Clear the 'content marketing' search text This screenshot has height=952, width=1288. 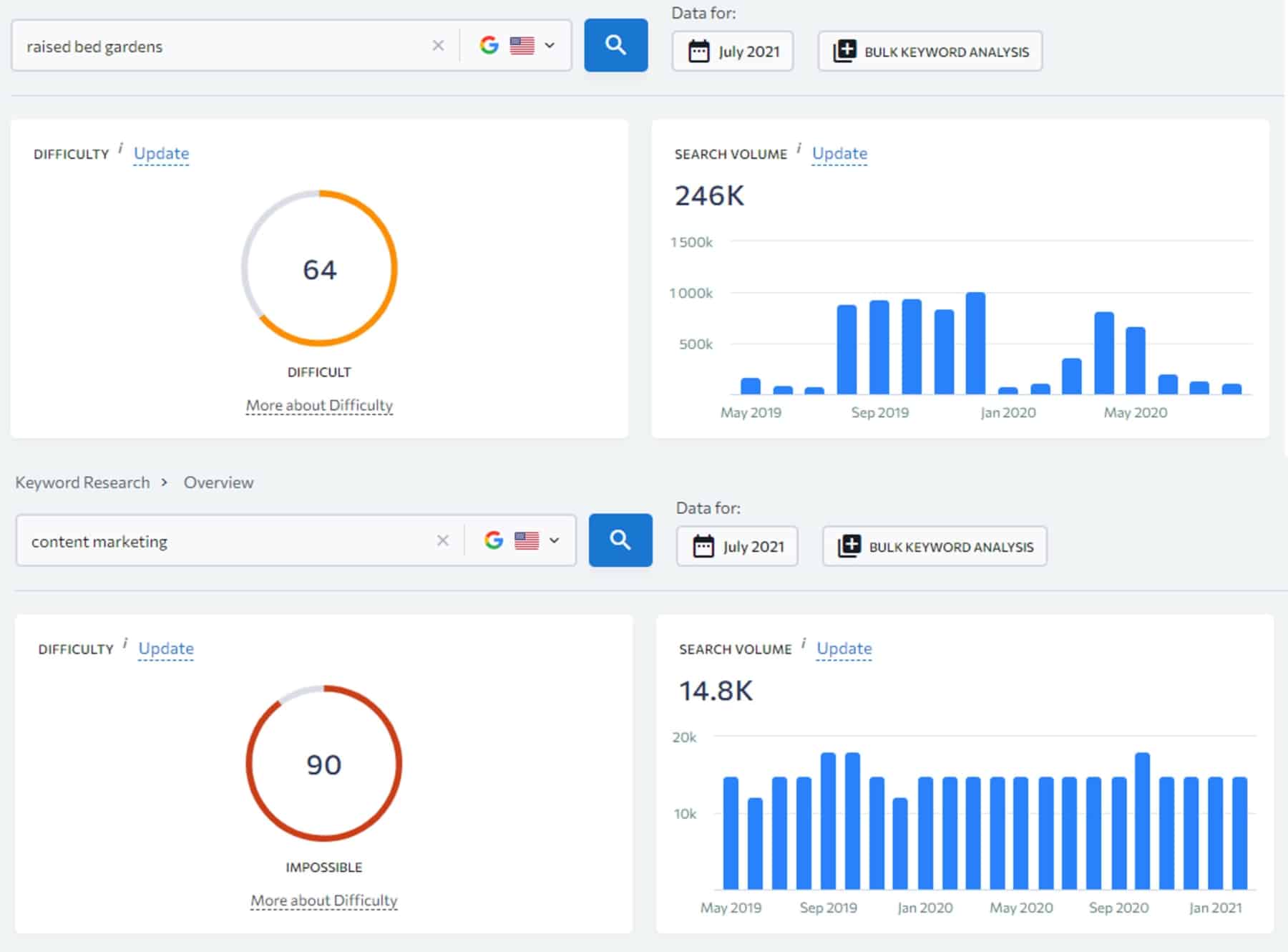point(443,540)
